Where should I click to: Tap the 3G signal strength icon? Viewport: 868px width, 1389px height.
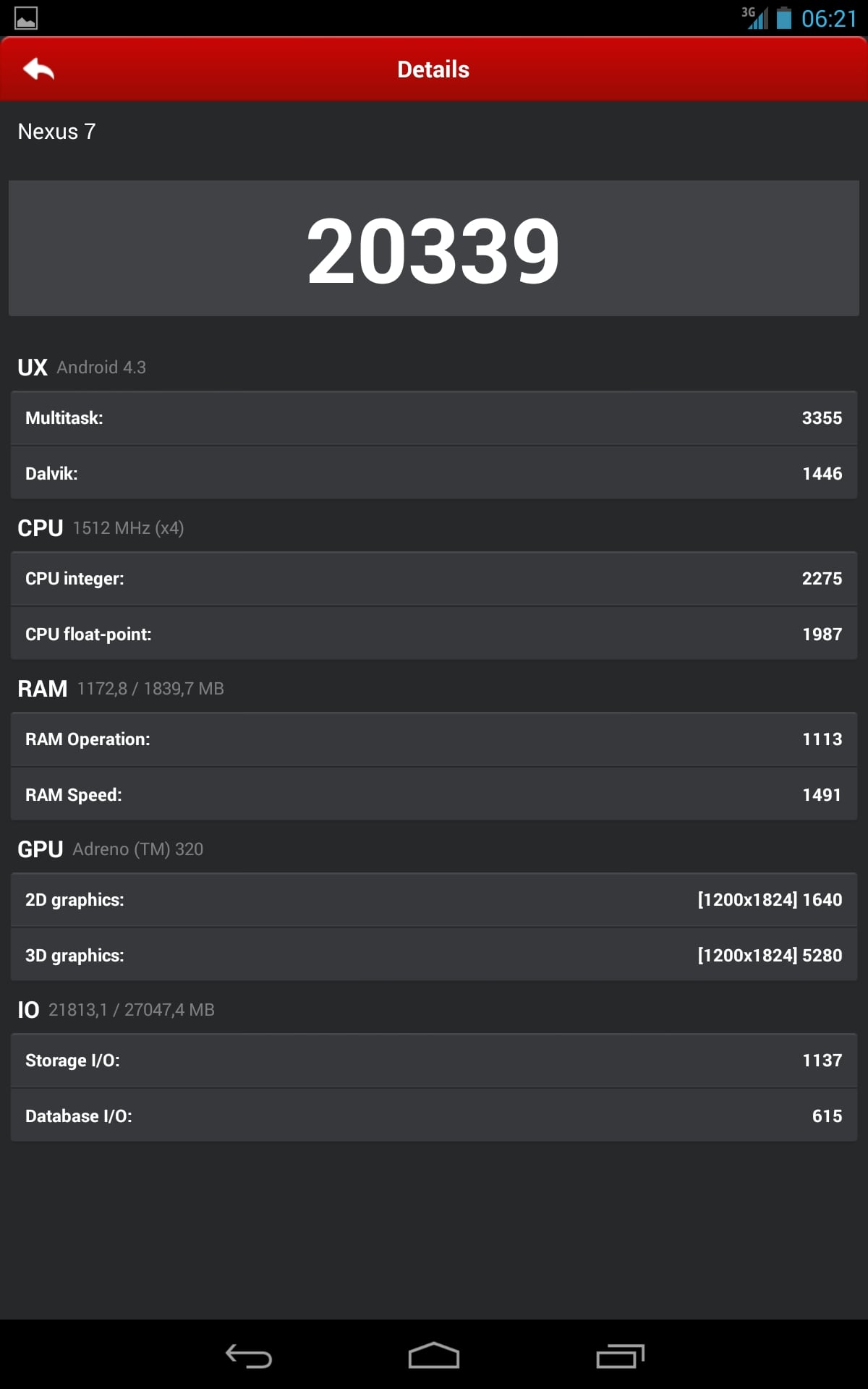(755, 17)
